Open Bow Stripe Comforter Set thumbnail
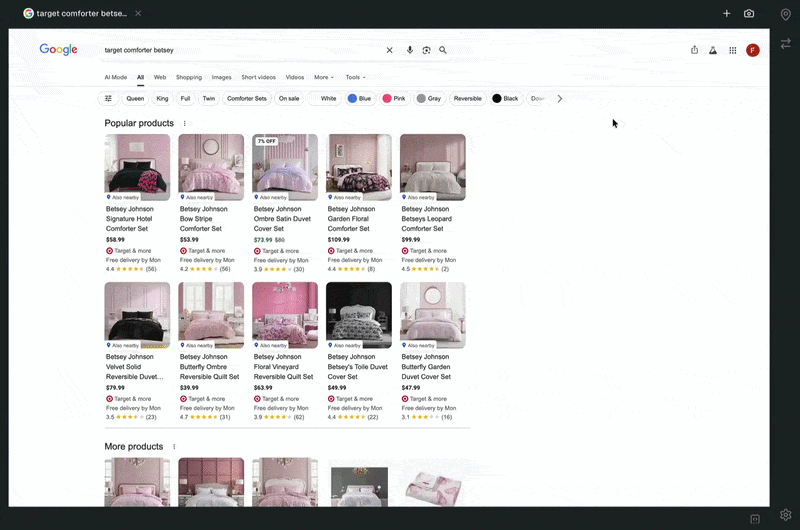800x530 pixels. (x=211, y=167)
